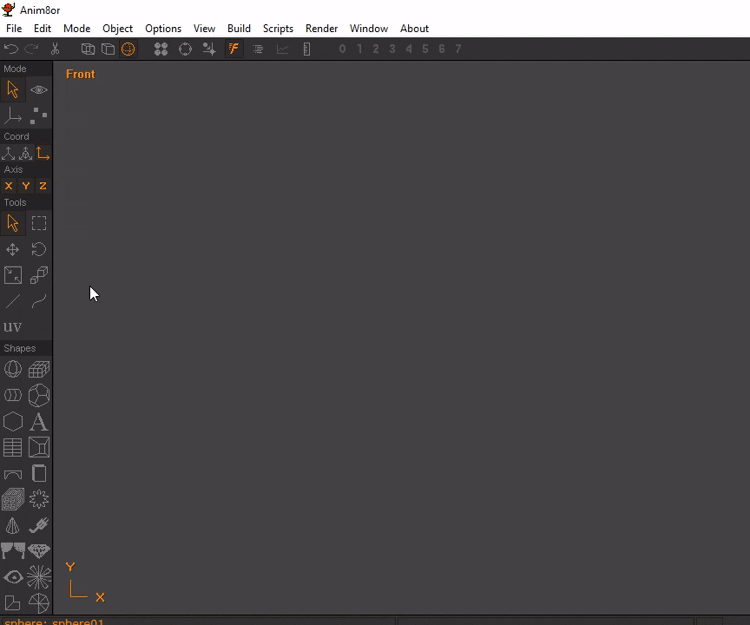Add a platonic solid shape
The height and width of the screenshot is (625, 750).
coord(39,395)
